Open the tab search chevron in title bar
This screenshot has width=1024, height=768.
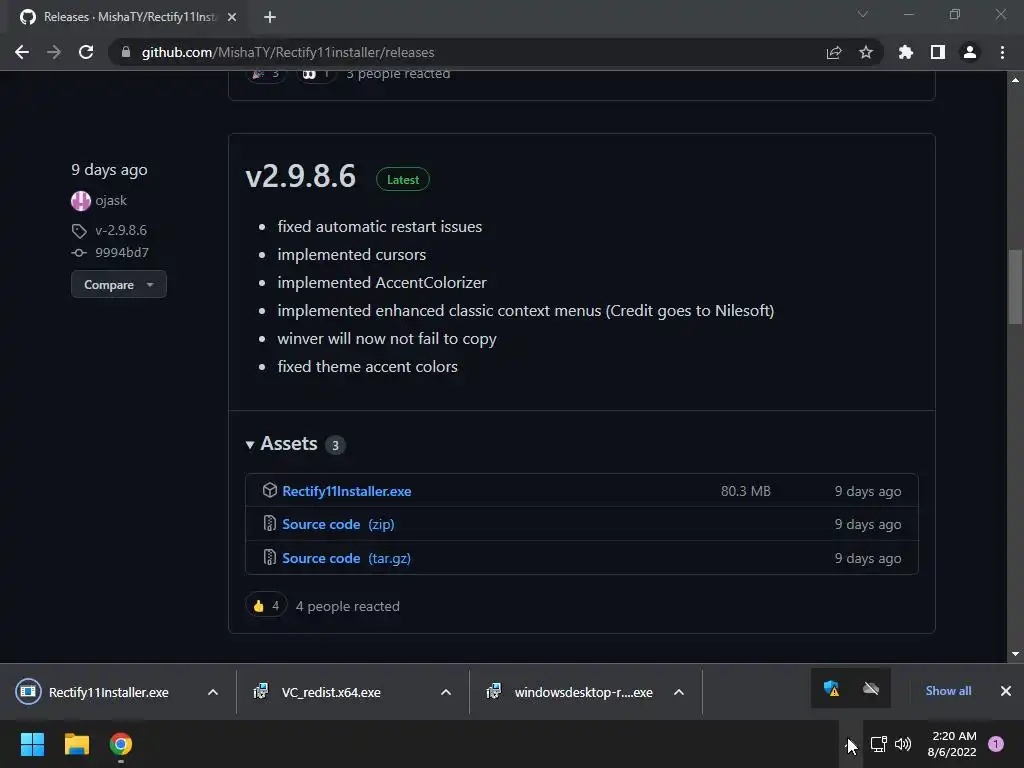click(x=863, y=14)
